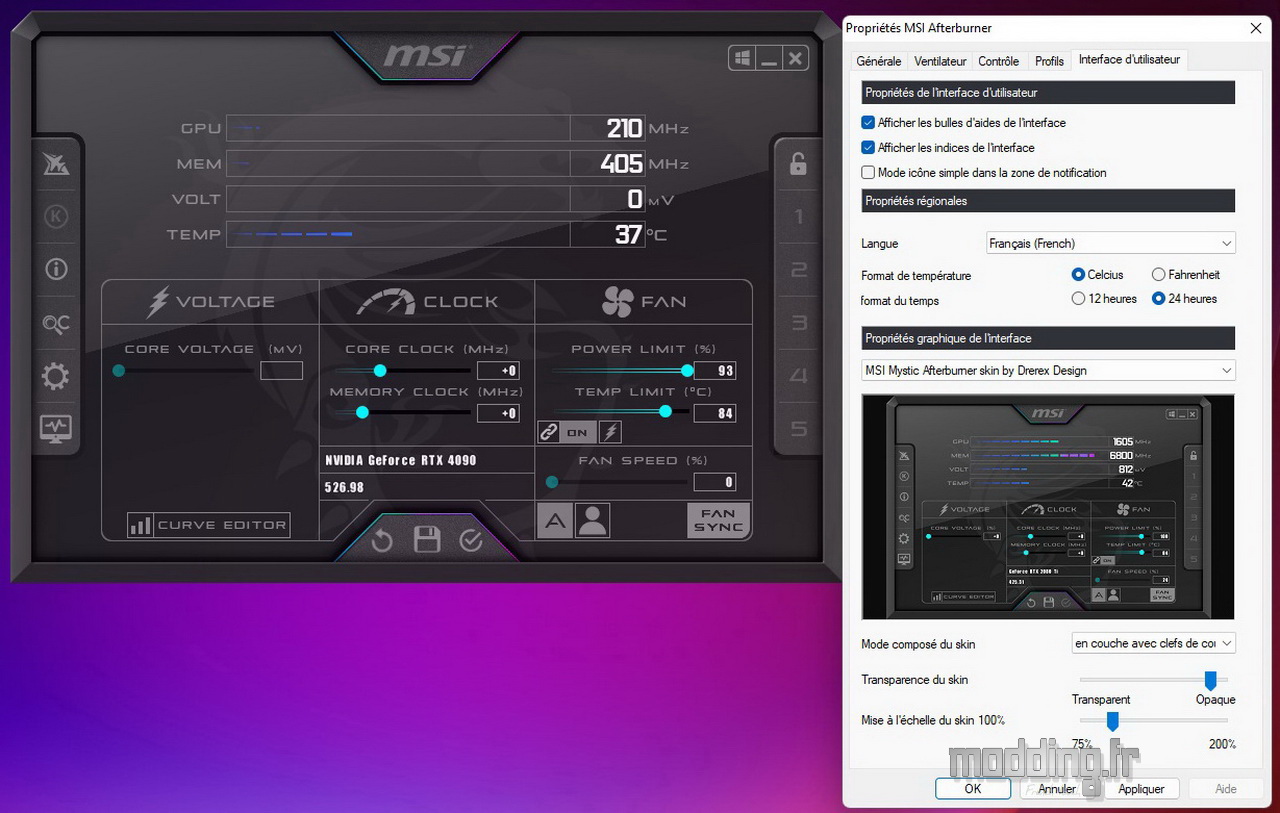Select profile slot 1

click(x=798, y=217)
